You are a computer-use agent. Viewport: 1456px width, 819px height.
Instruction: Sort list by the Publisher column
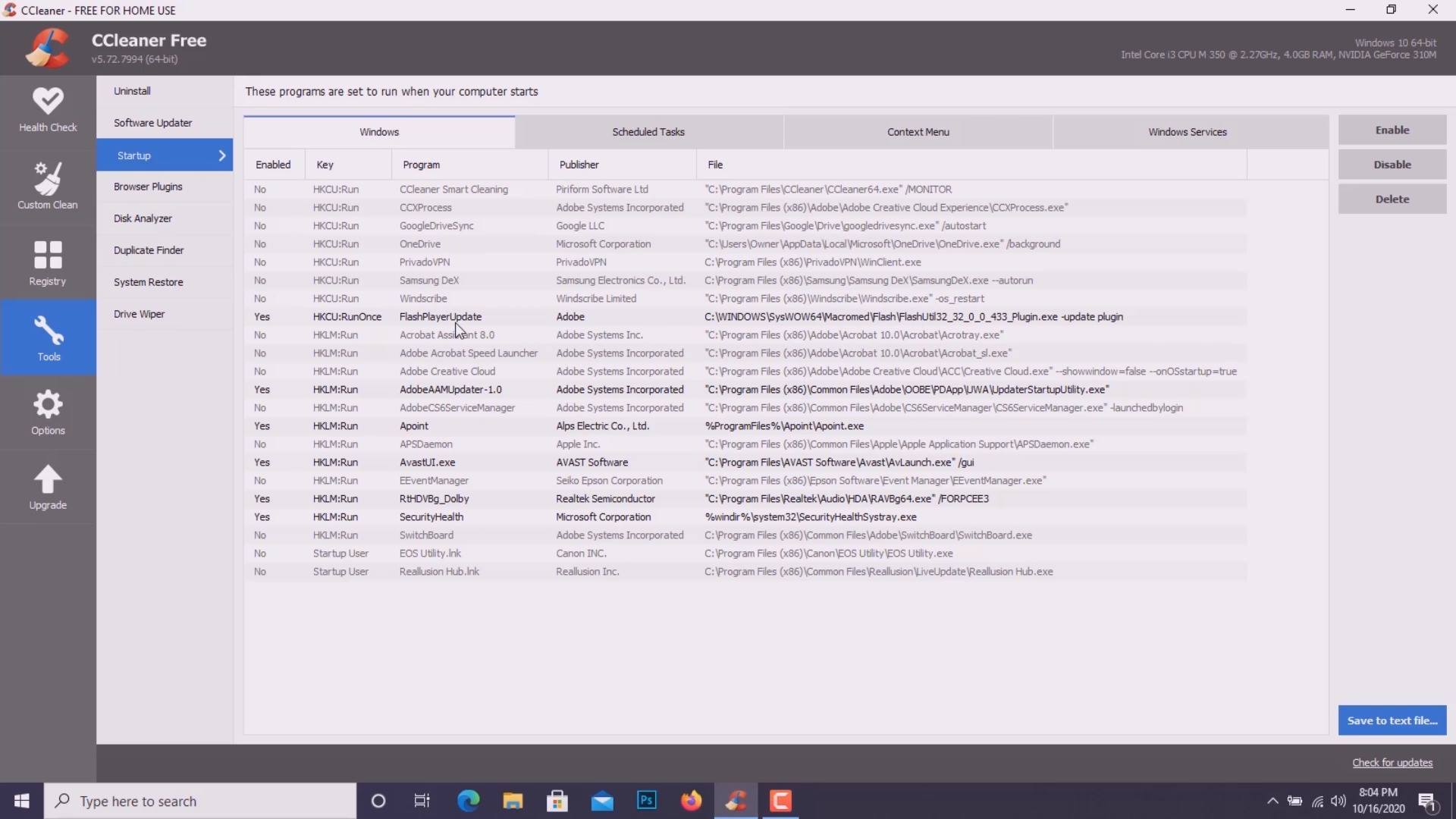click(622, 165)
